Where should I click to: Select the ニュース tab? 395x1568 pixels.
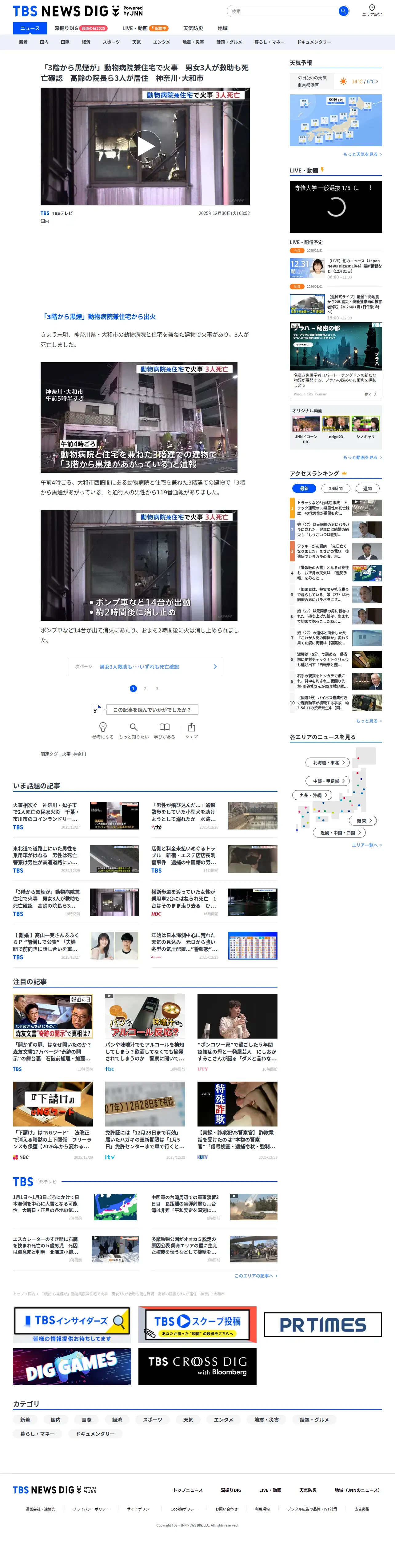29,28
